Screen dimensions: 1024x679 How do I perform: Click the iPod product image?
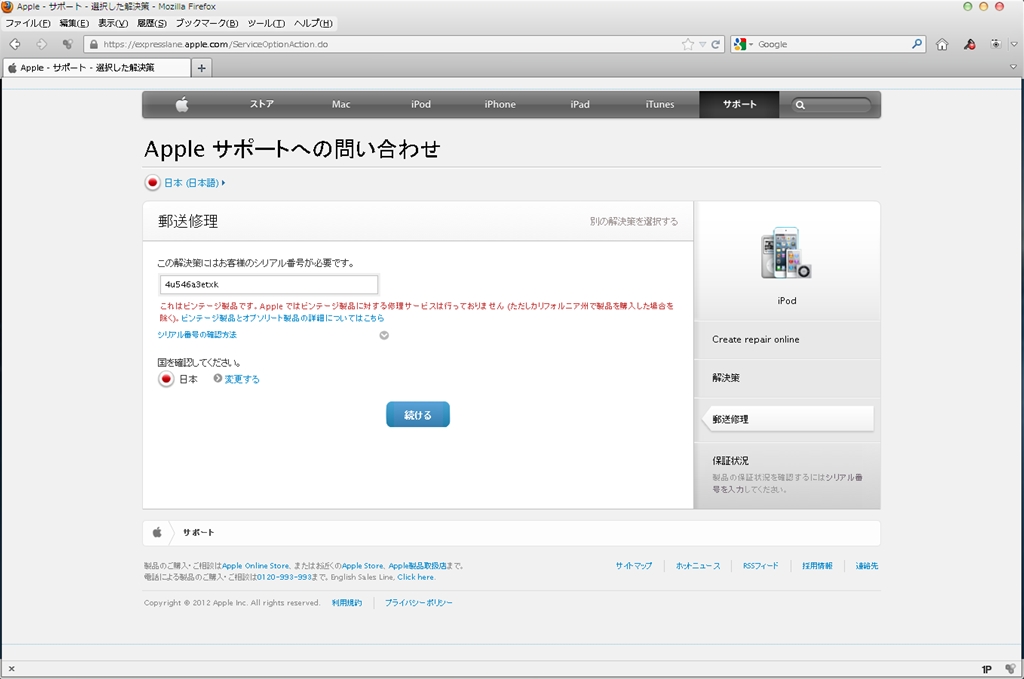pos(786,253)
